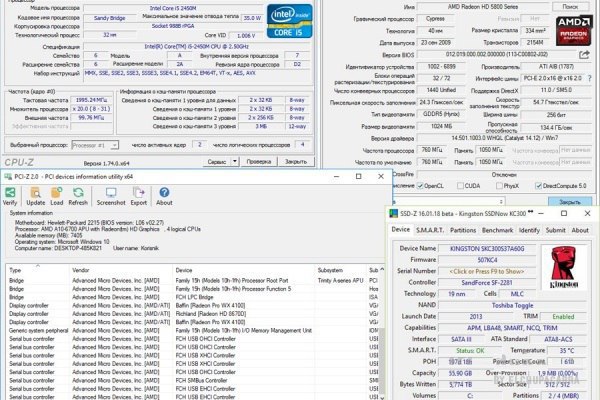The width and height of the screenshot is (600, 400).
Task: Click the serial number 'Click or Press F9 to Show' field
Action: coord(487,271)
